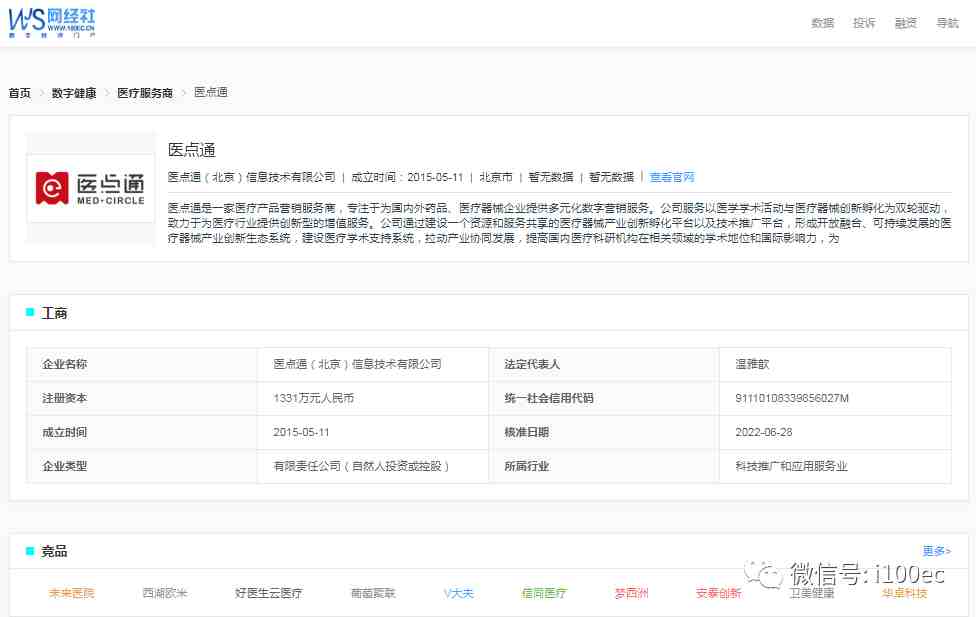Click the 法定代表人 label cell
This screenshot has height=617, width=976.
coord(532,364)
